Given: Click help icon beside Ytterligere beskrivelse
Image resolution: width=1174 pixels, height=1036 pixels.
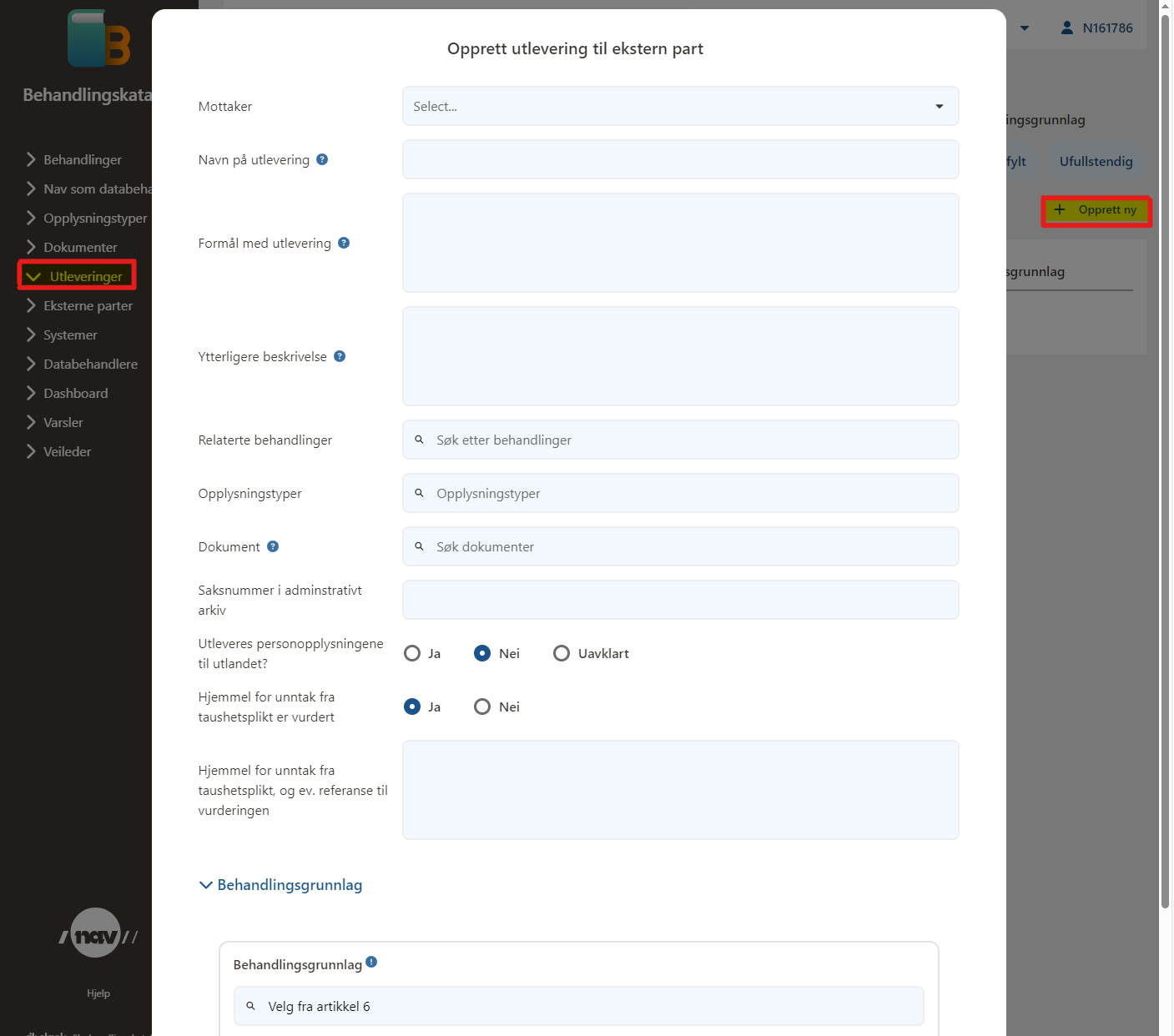Looking at the screenshot, I should [x=340, y=356].
